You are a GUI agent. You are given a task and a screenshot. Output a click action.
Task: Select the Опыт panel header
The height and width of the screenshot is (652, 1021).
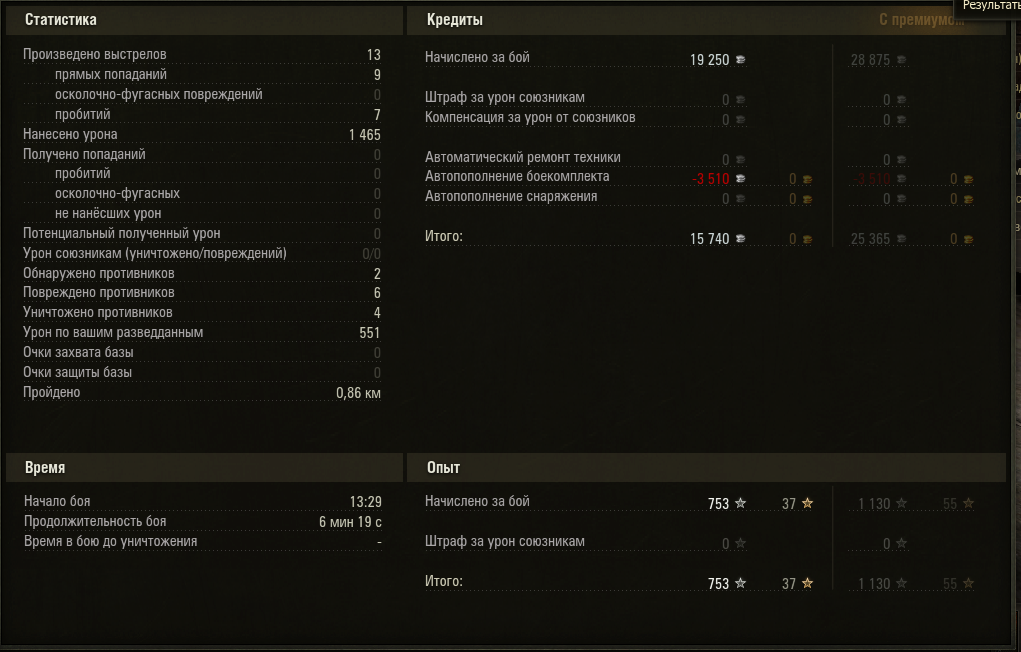[x=443, y=468]
